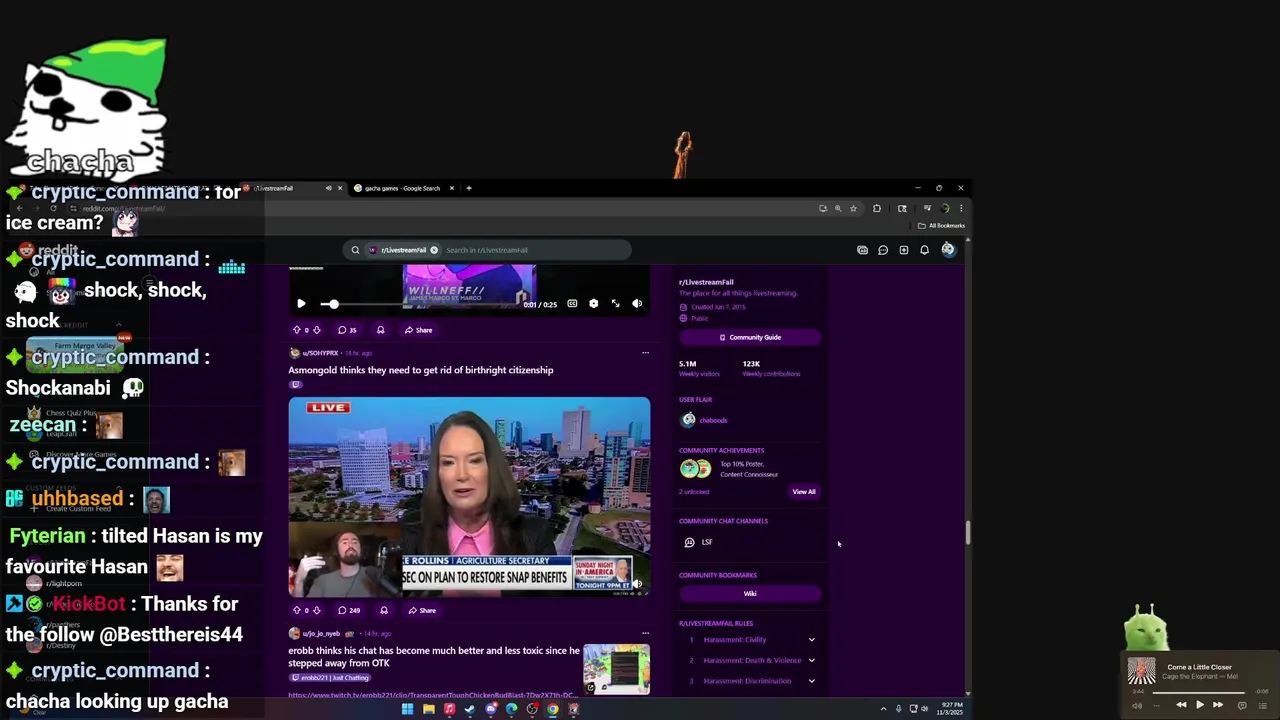Open Google Chrome from the taskbar

pos(553,709)
